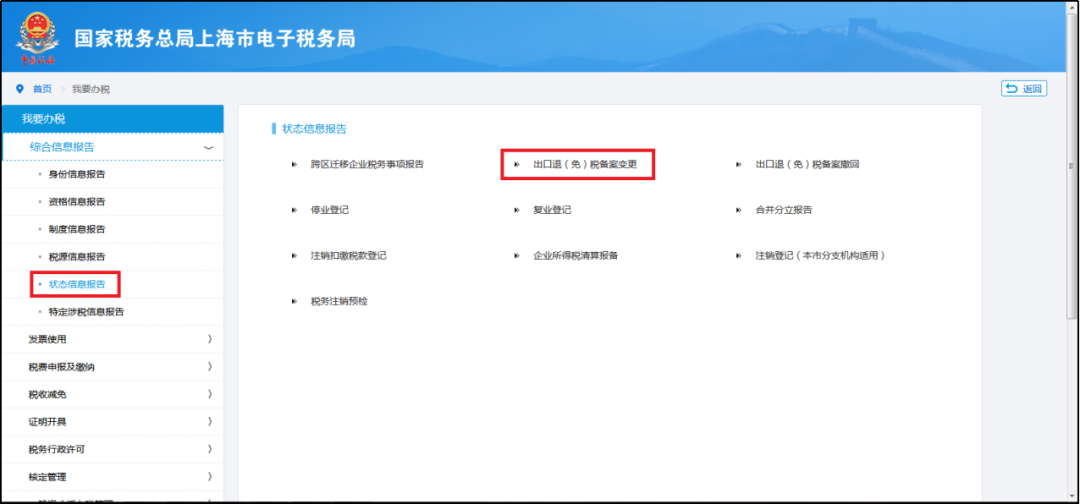Select 特定涉税信息报告 in the sidebar
This screenshot has height=504, width=1080.
[x=87, y=312]
